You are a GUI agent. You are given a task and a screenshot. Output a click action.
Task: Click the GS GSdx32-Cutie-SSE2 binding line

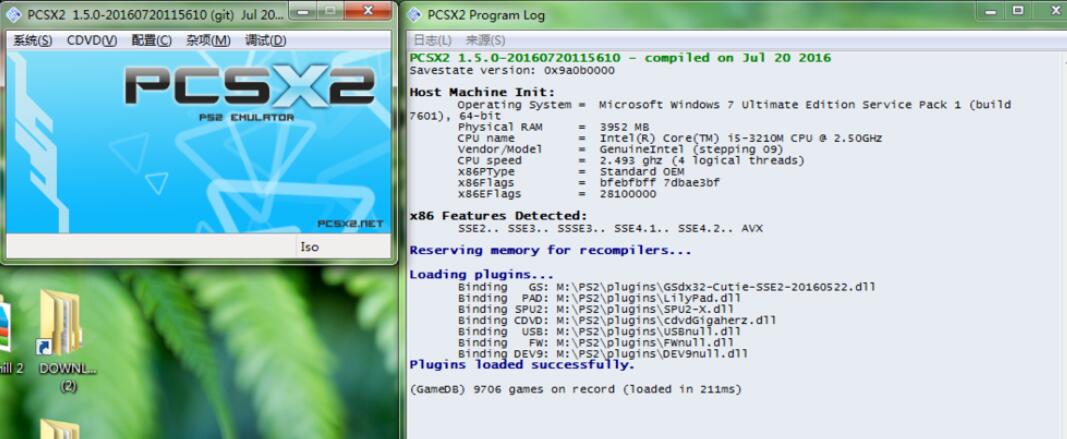point(666,287)
